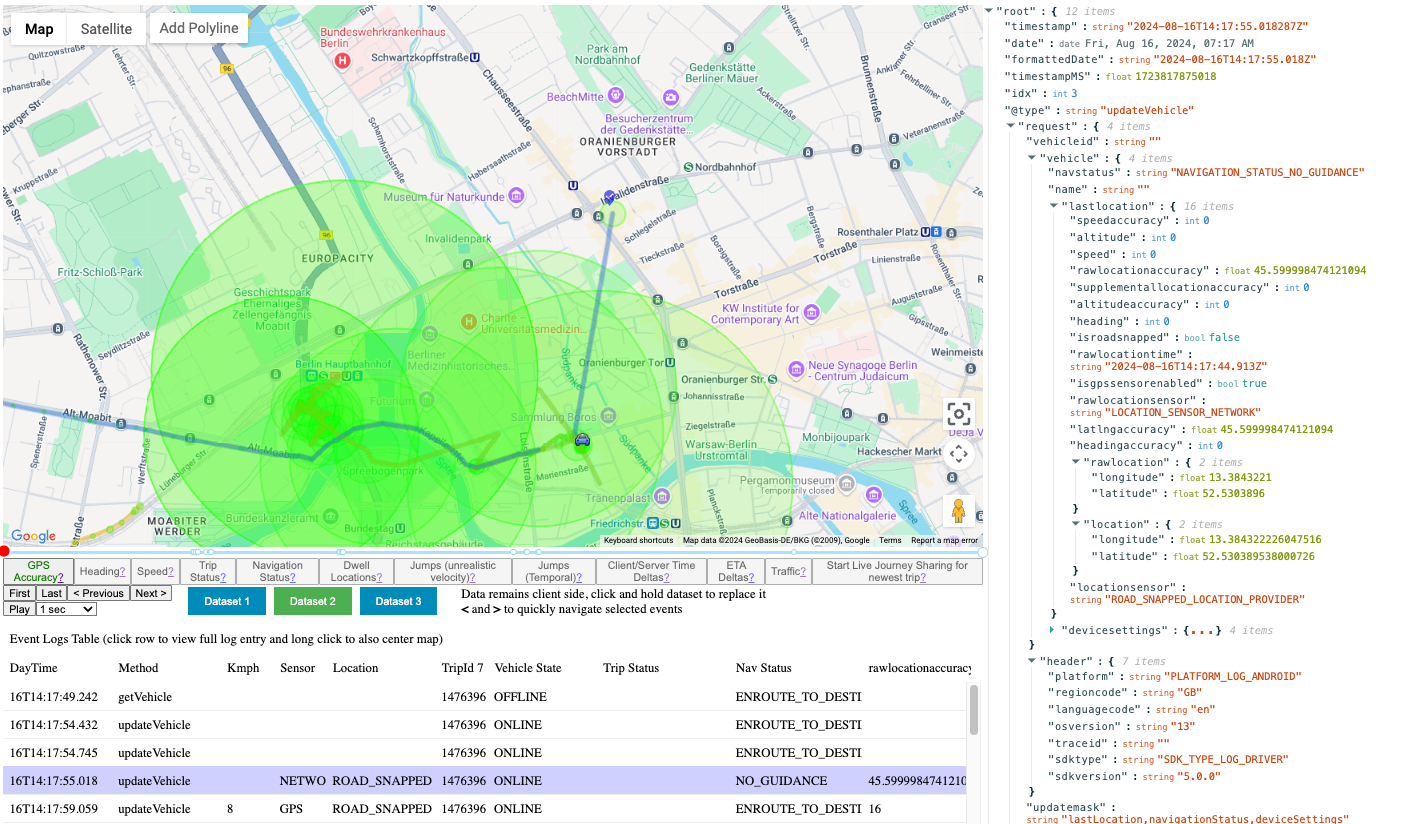Screen dimensions: 1407x824
Task: Select the getVehicle OFFLINE log row
Action: [x=486, y=697]
